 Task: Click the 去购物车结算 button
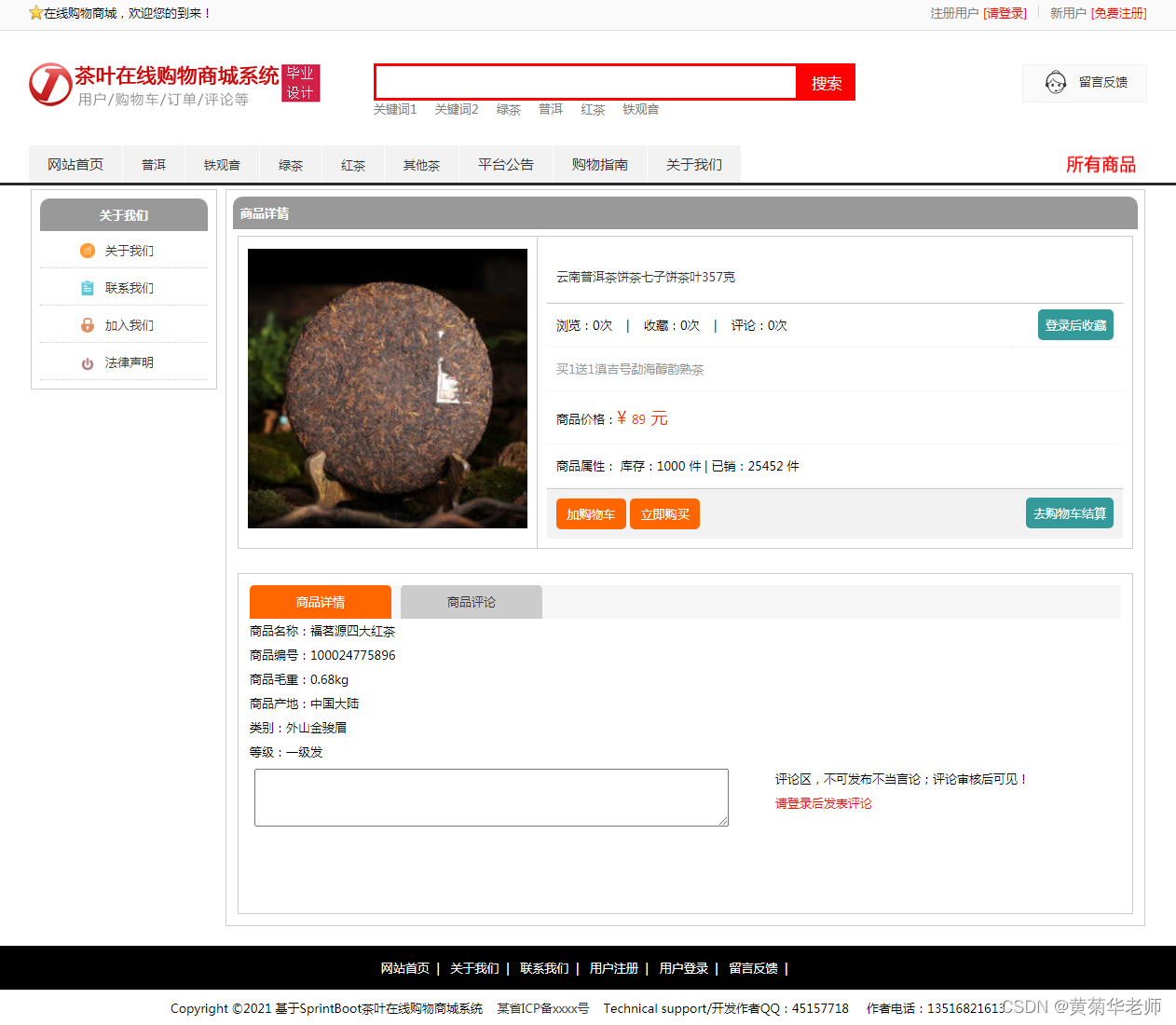(x=1070, y=513)
